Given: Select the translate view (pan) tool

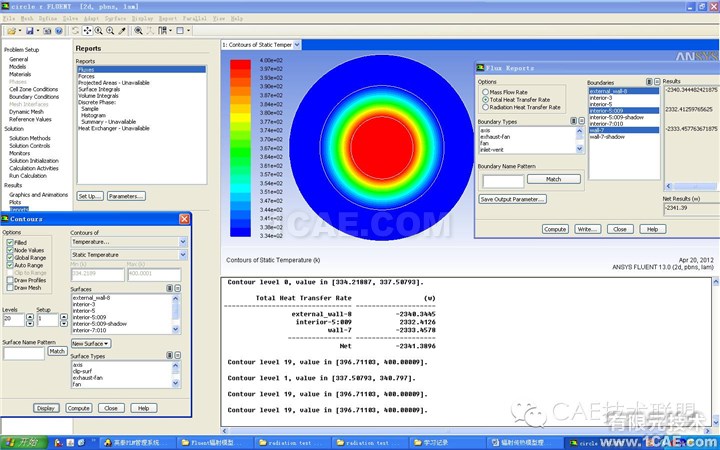Looking at the screenshot, I should coord(90,31).
